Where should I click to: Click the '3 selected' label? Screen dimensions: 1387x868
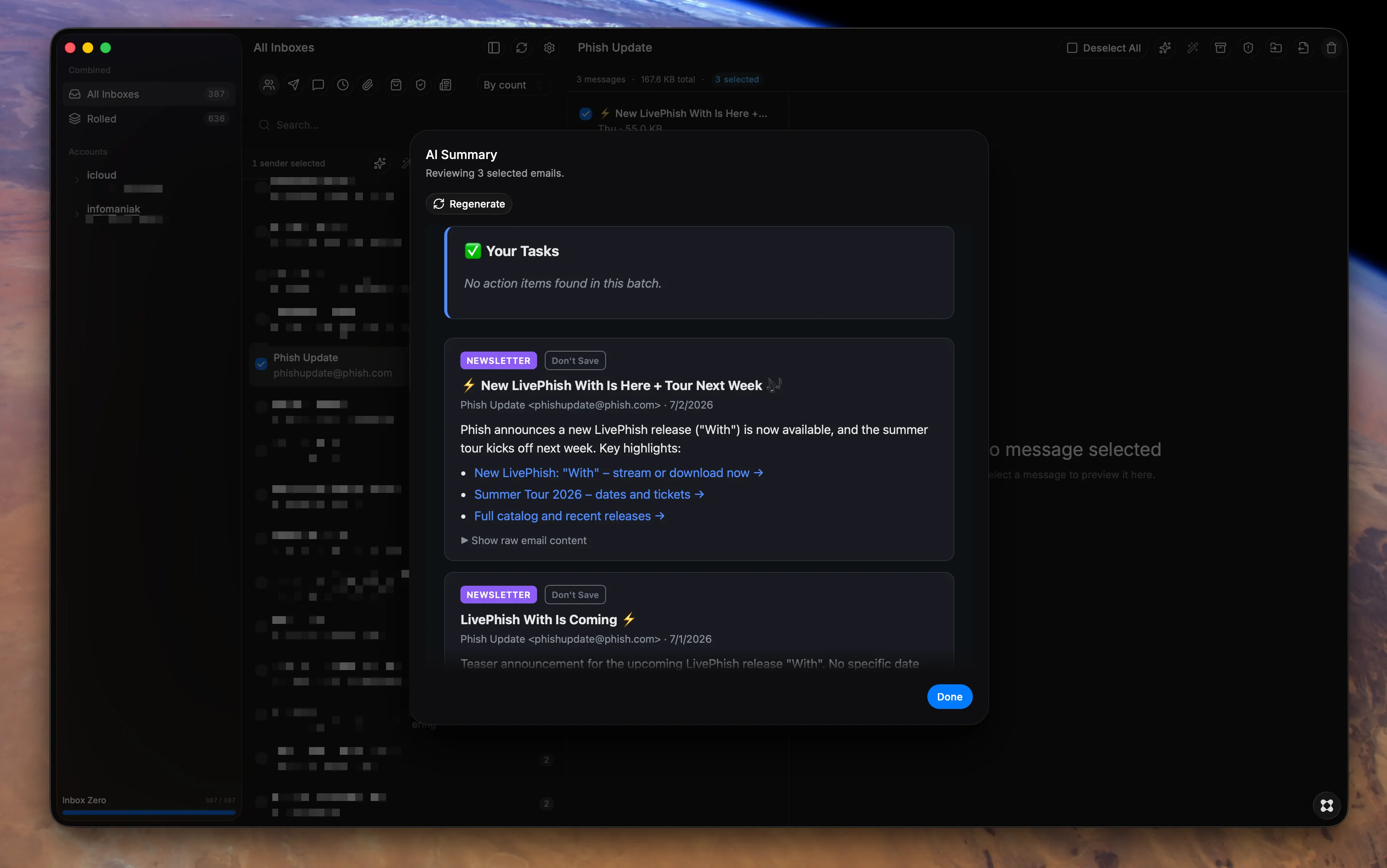[x=737, y=79]
